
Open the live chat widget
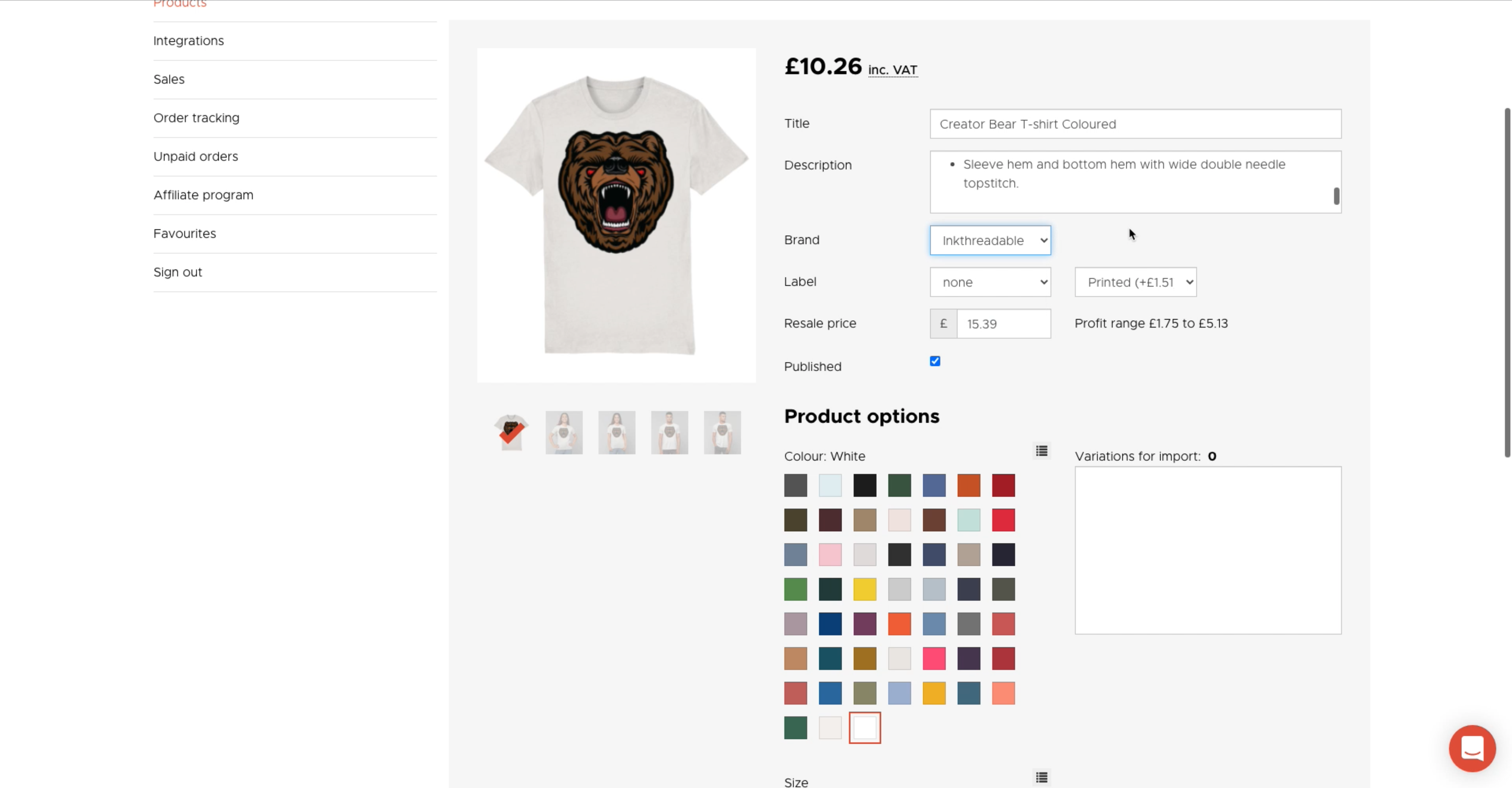click(1471, 748)
